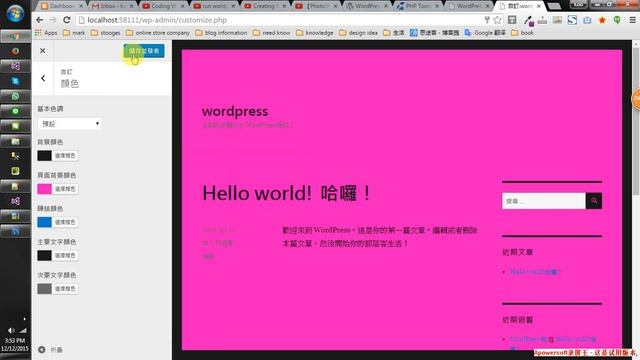Click the color picker eyedropper extension icon
This screenshot has width=640, height=360.
(528, 20)
